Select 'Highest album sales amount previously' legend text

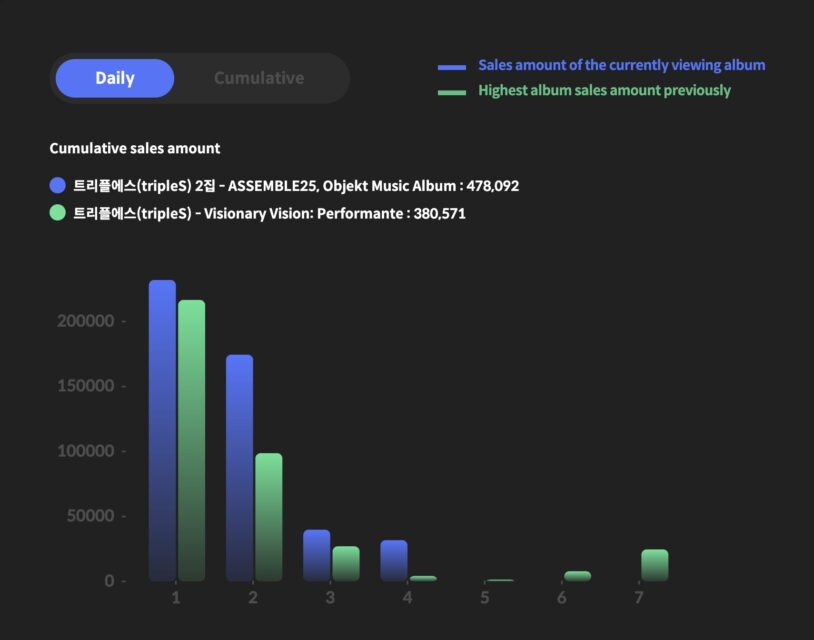coord(604,90)
